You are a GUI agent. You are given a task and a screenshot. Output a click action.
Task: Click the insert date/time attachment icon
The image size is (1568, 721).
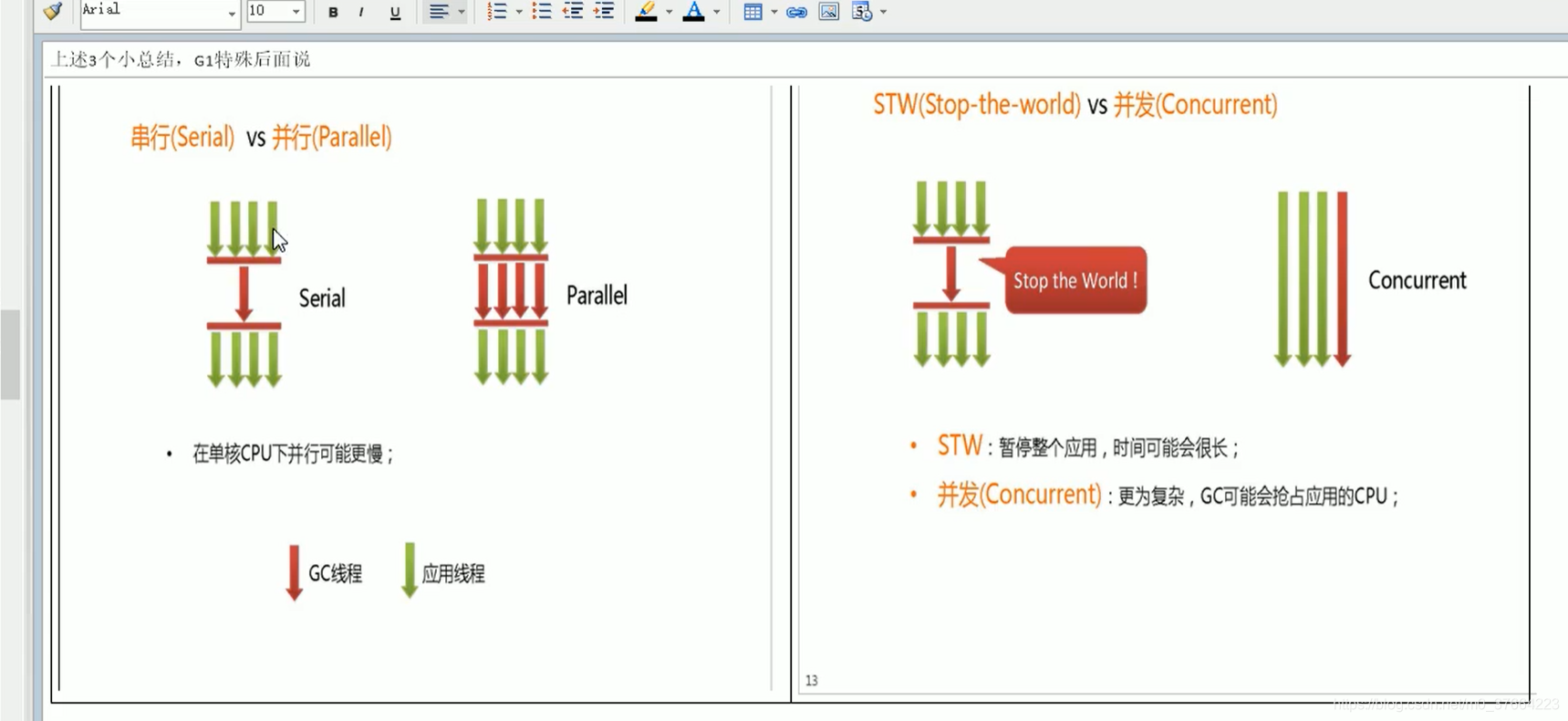coord(862,12)
